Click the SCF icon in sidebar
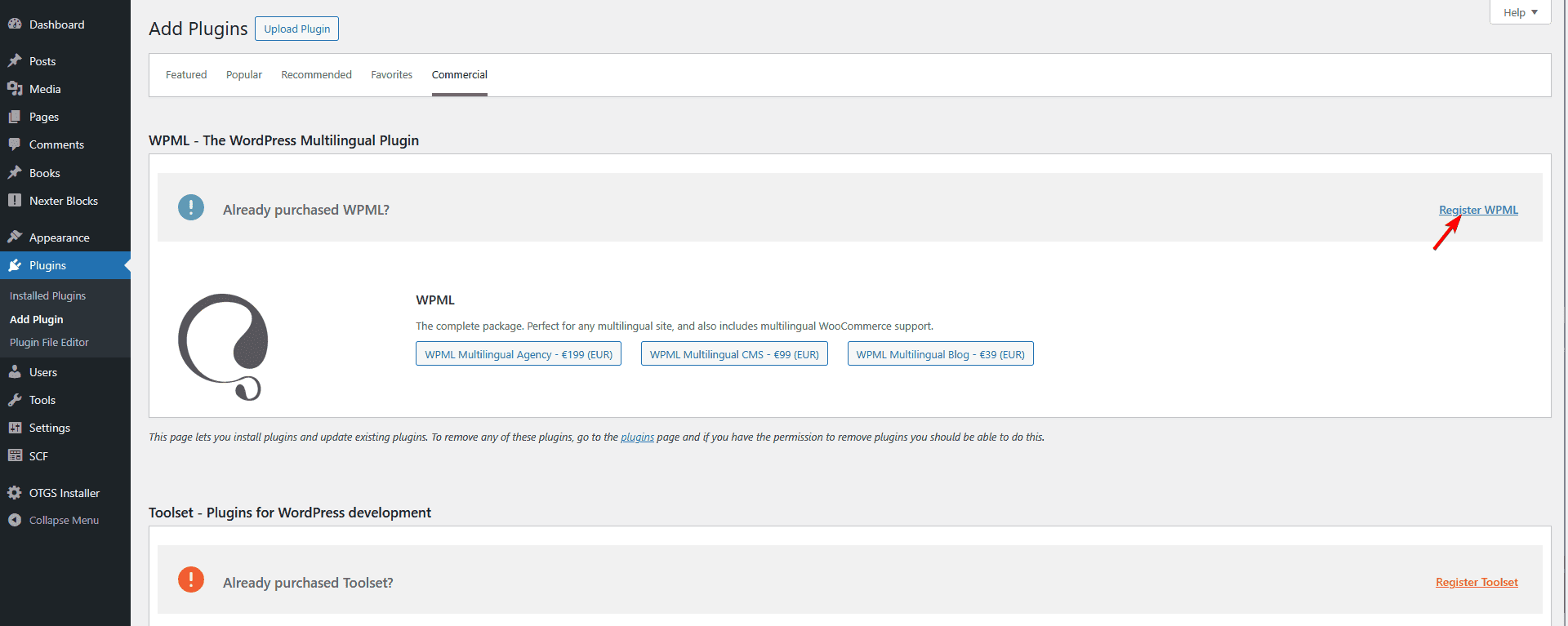Image resolution: width=1568 pixels, height=626 pixels. tap(15, 456)
